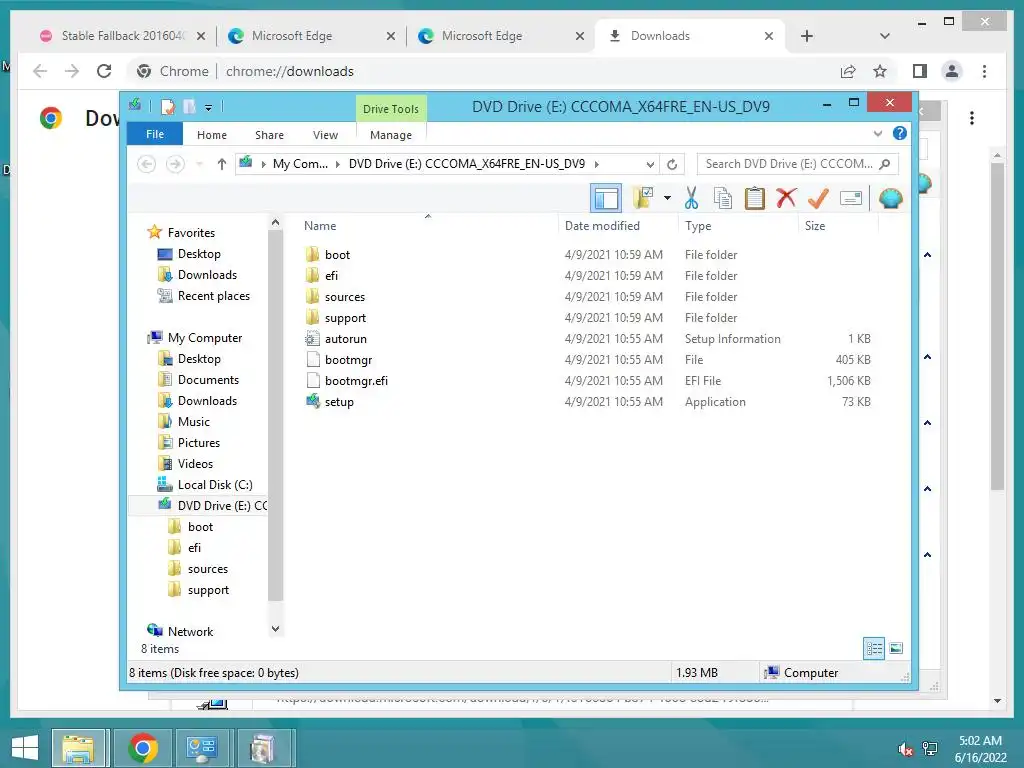Select the bootmgr.efi file
The width and height of the screenshot is (1024, 768).
click(356, 381)
